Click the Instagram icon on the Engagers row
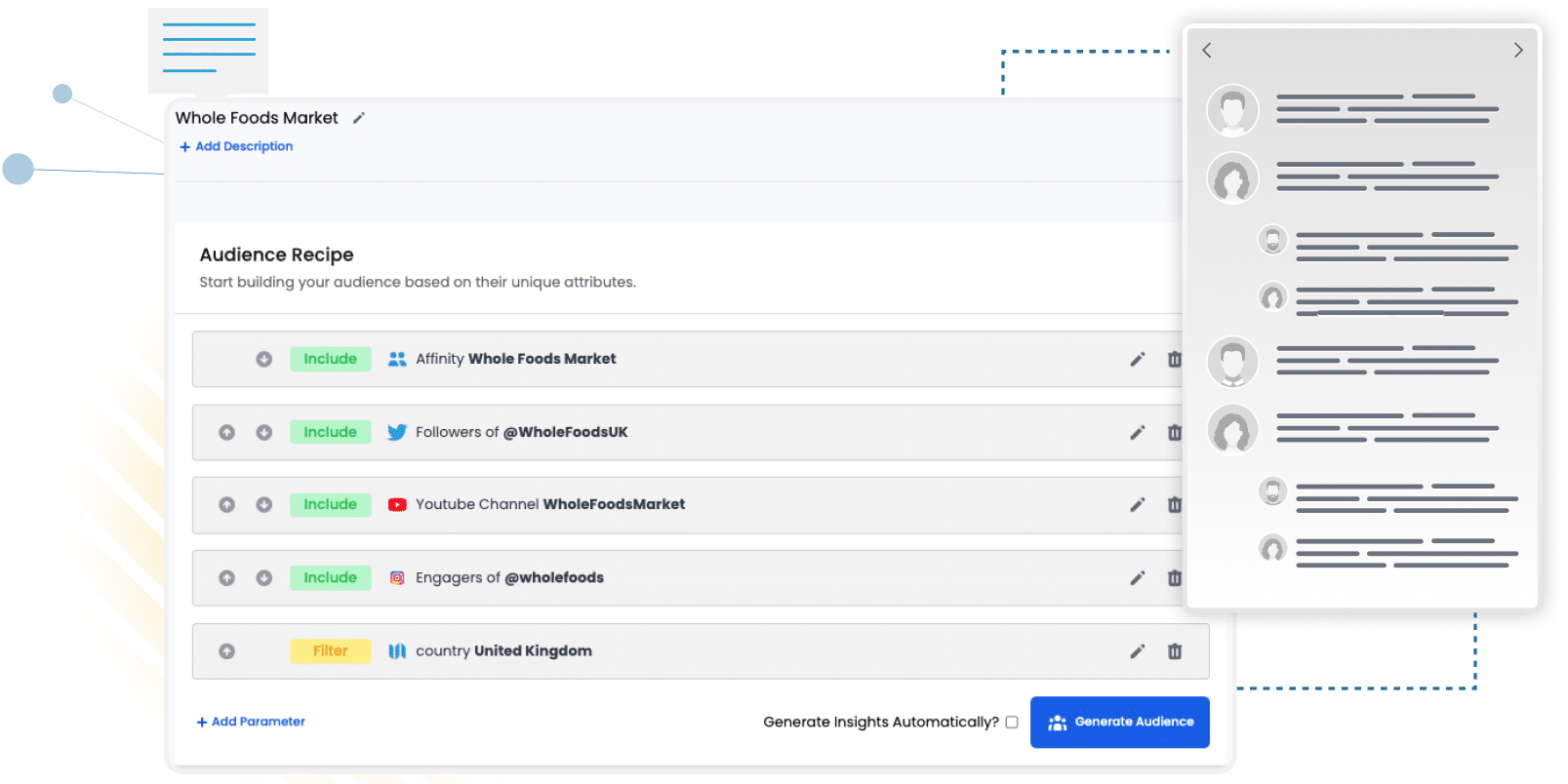The height and width of the screenshot is (784, 1568). 397,577
